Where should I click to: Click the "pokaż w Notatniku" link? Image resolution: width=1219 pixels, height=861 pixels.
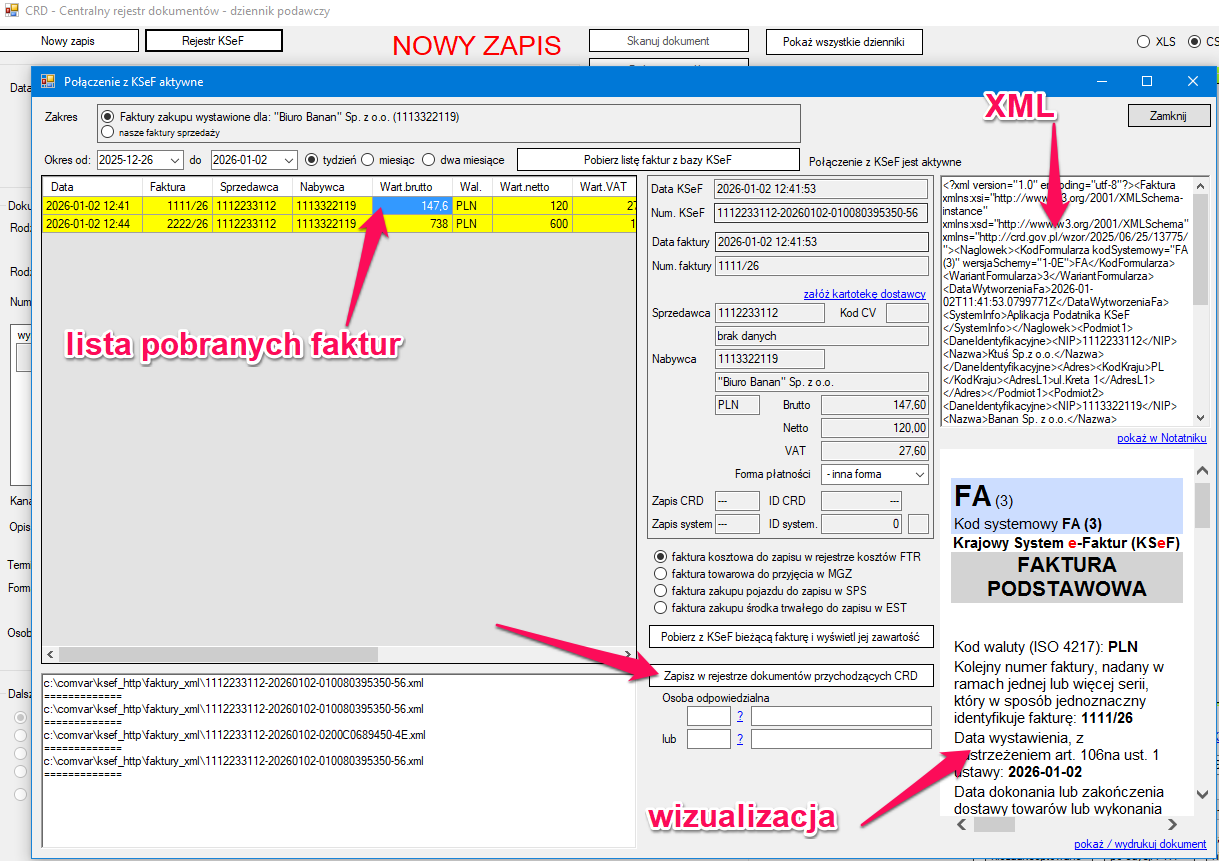(1161, 438)
